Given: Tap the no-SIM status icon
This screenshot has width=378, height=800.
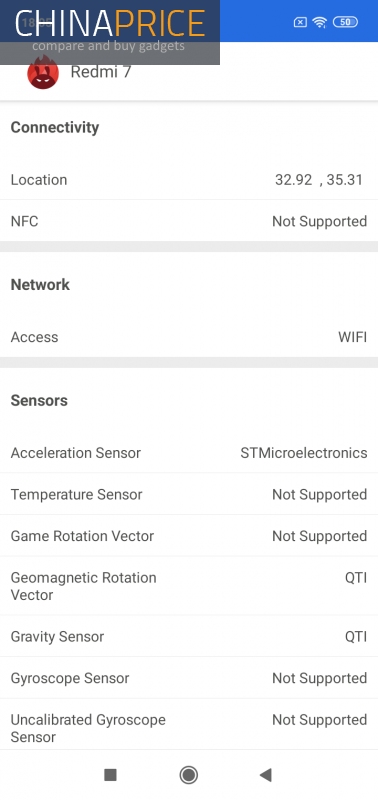Looking at the screenshot, I should click(x=300, y=22).
